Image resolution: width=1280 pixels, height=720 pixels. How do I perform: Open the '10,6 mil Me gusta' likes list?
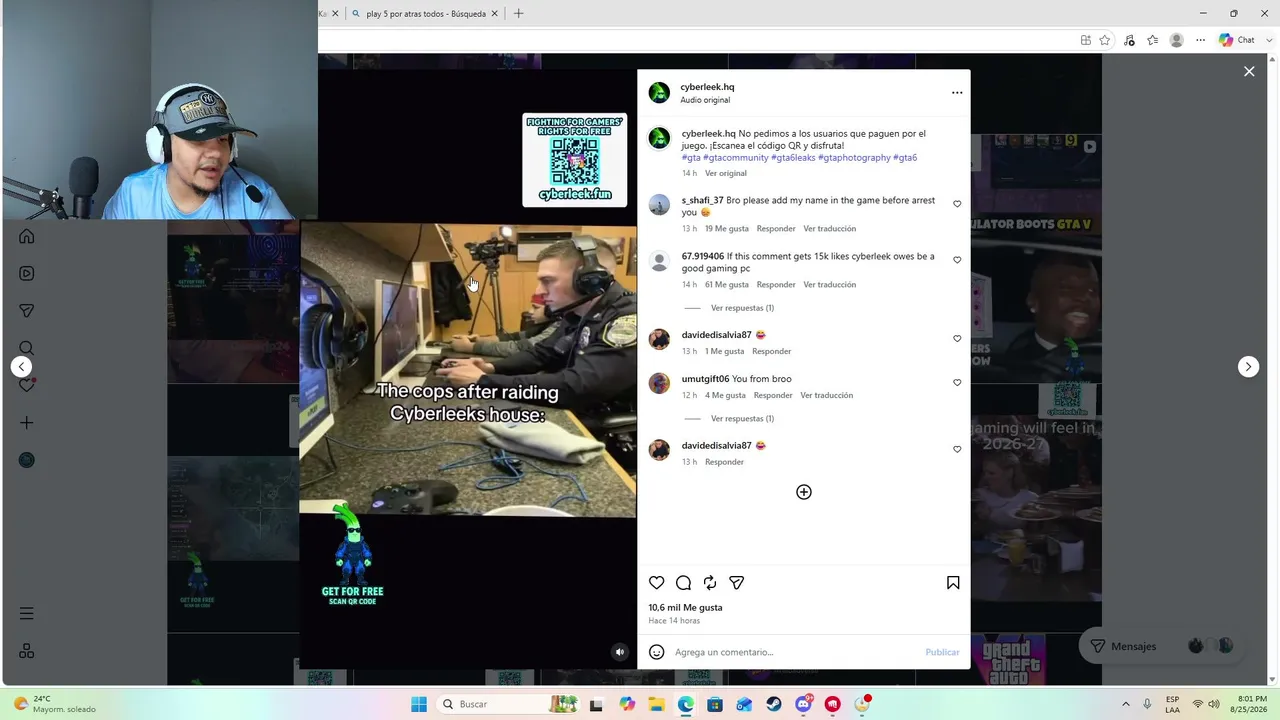point(685,608)
